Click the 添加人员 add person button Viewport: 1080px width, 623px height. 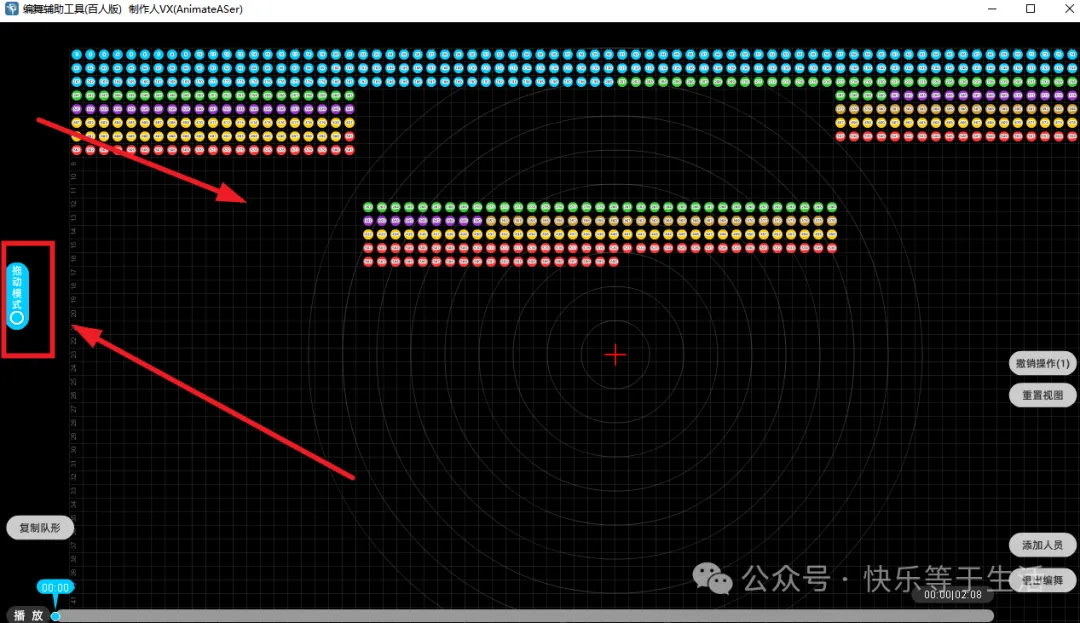1042,545
